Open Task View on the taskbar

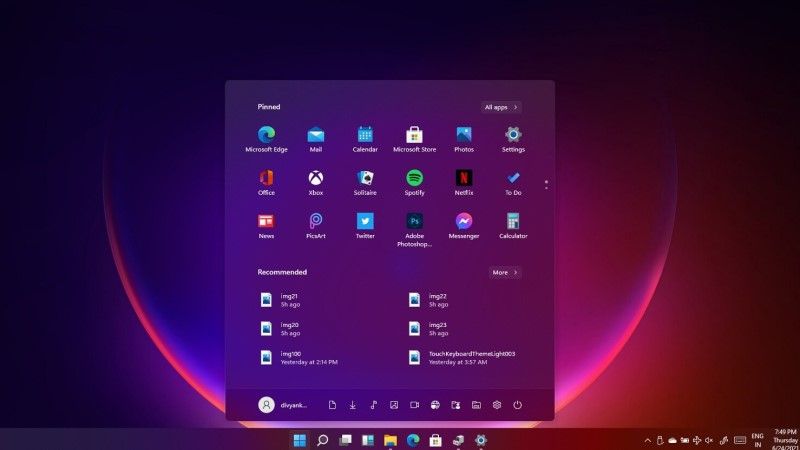pos(345,440)
